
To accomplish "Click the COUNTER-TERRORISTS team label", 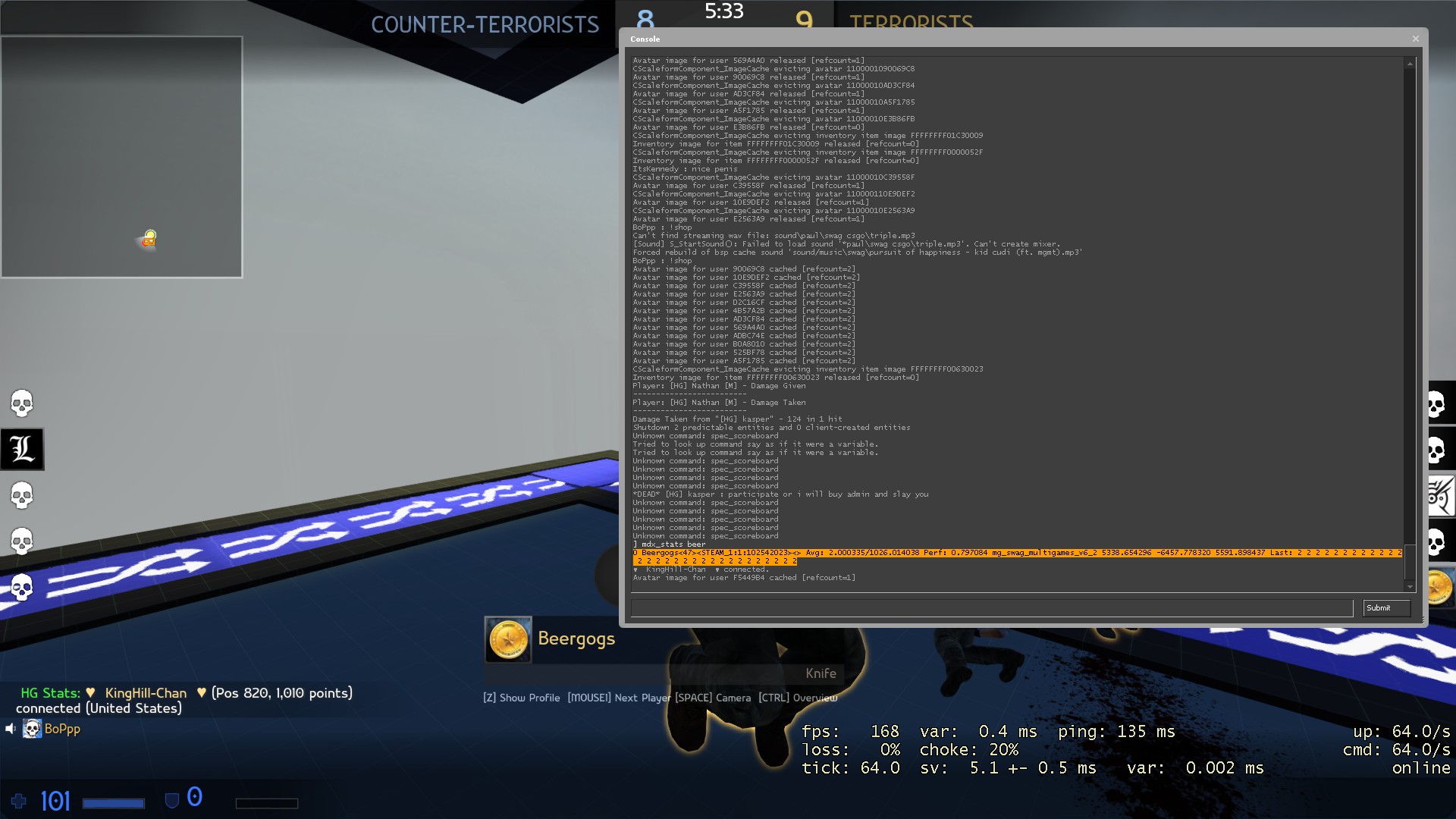I will [485, 25].
